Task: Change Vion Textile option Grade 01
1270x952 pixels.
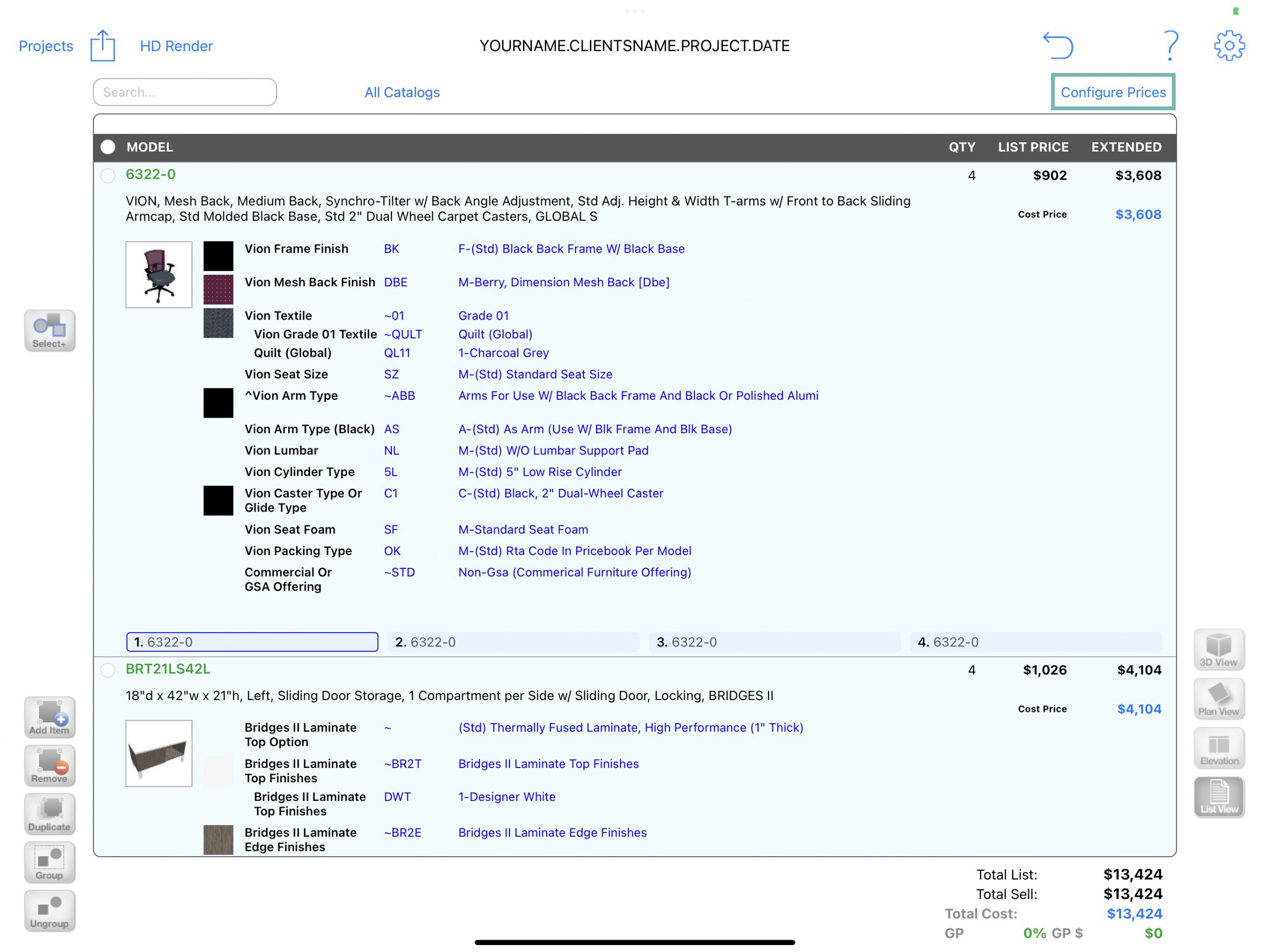Action: tap(483, 315)
